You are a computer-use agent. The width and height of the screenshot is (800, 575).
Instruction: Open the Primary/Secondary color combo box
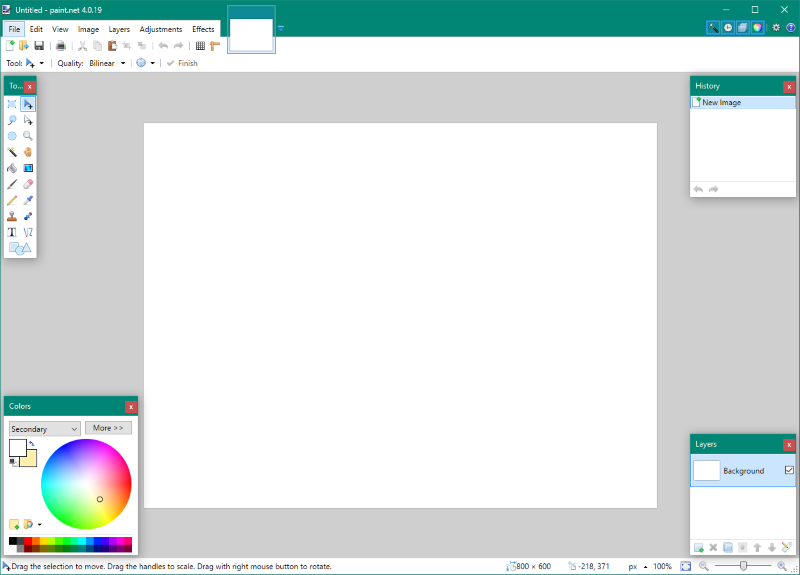coord(44,429)
